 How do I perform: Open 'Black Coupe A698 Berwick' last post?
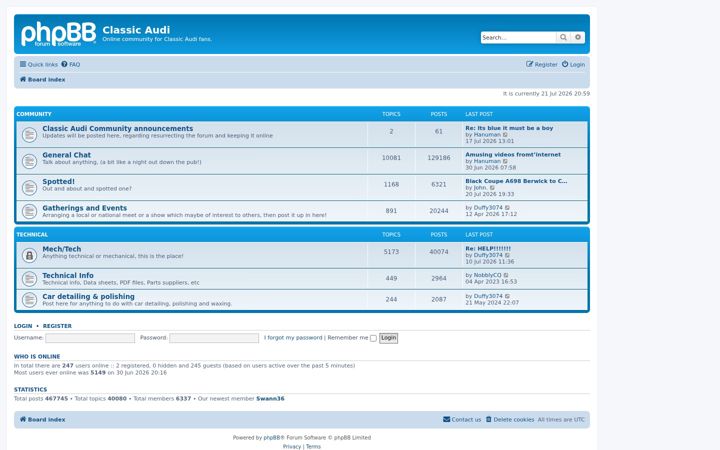(516, 181)
